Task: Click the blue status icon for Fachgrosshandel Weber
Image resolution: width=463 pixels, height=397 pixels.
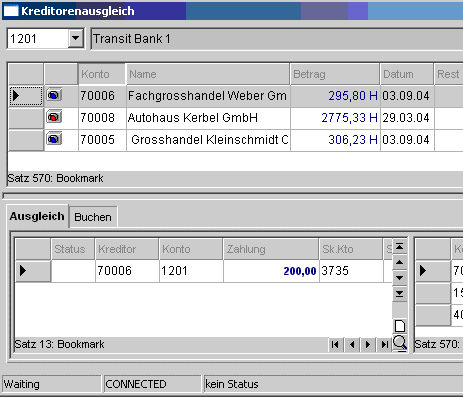Action: coord(54,95)
